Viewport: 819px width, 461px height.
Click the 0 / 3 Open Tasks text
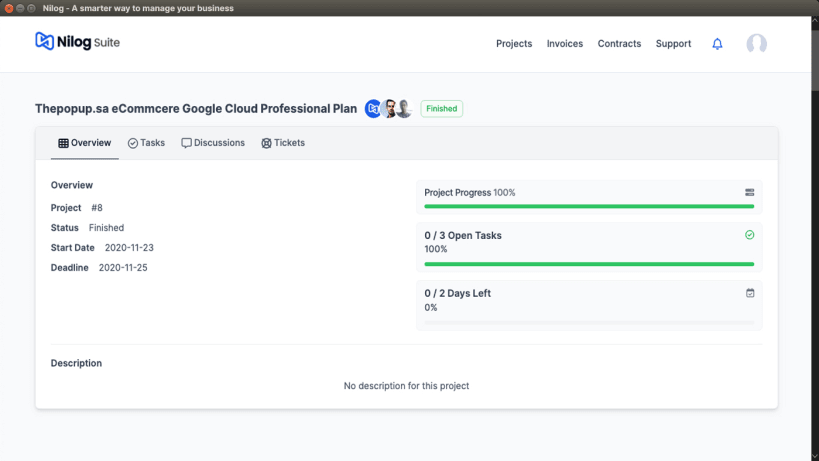click(463, 235)
